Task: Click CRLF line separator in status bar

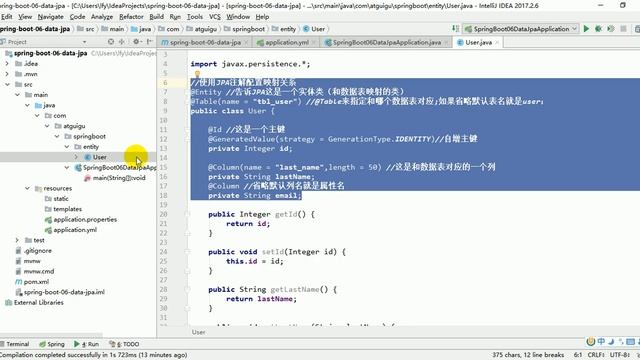Action: pyautogui.click(x=596, y=355)
